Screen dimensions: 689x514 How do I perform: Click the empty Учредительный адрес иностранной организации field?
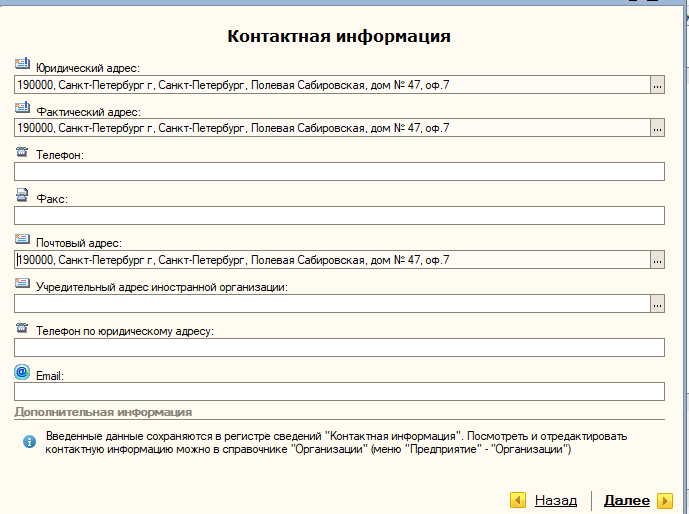click(x=332, y=304)
